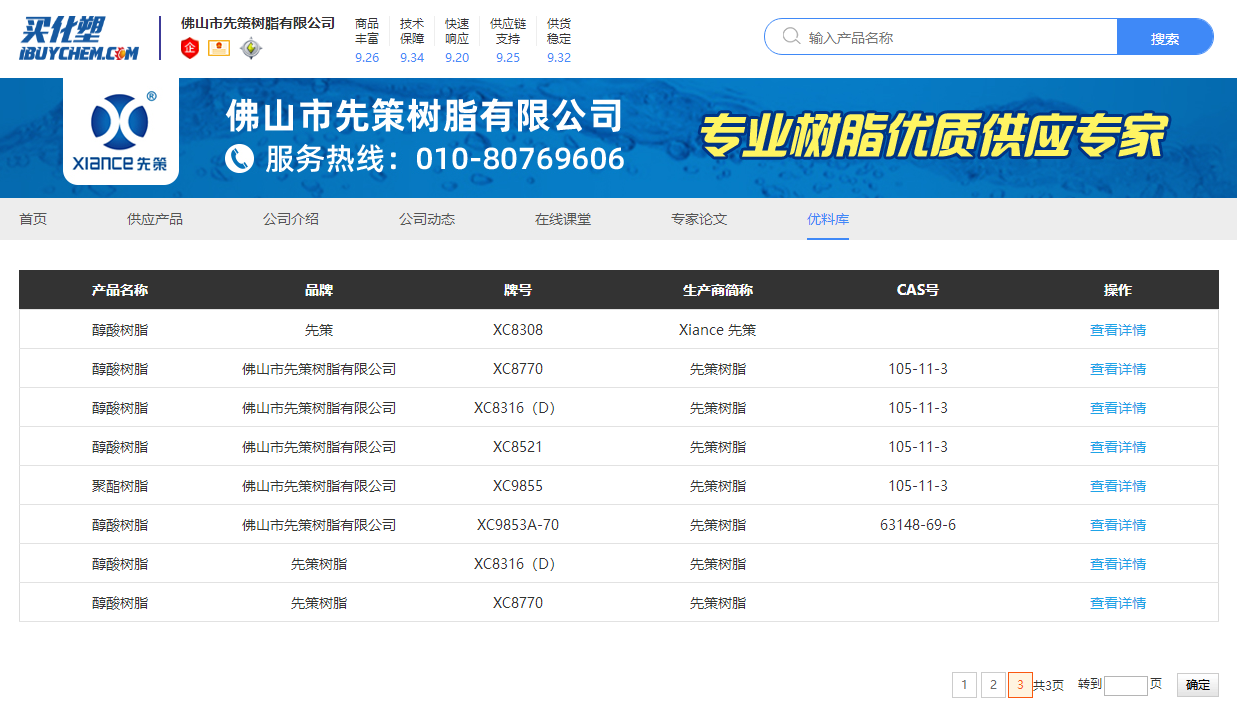Open the 在线课堂 tab
Image resolution: width=1237 pixels, height=707 pixels.
pyautogui.click(x=563, y=219)
